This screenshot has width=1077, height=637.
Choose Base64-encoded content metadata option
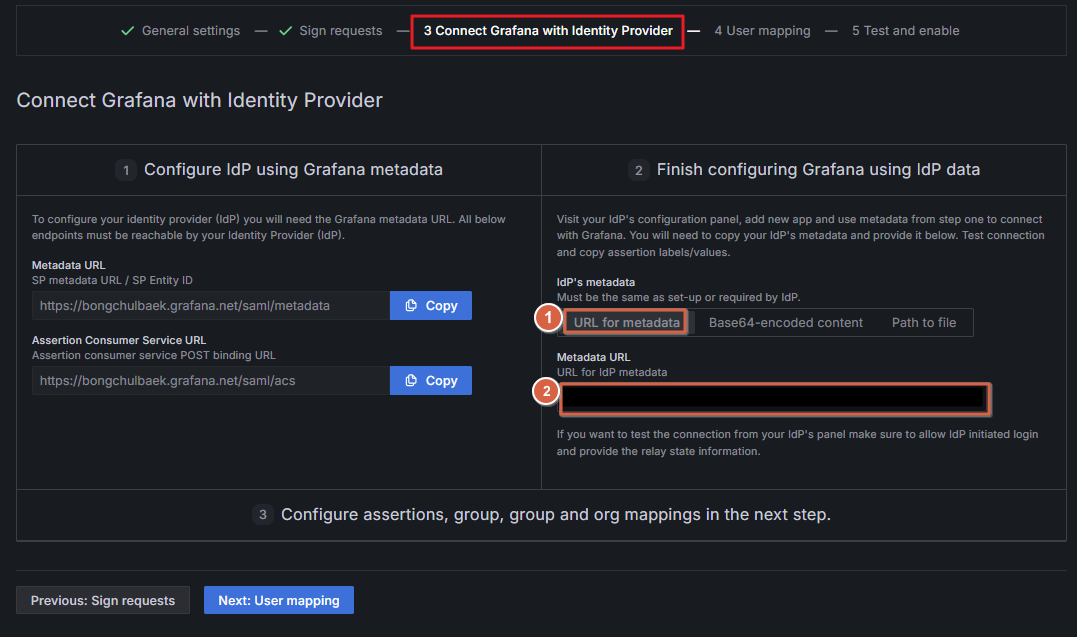coord(785,322)
